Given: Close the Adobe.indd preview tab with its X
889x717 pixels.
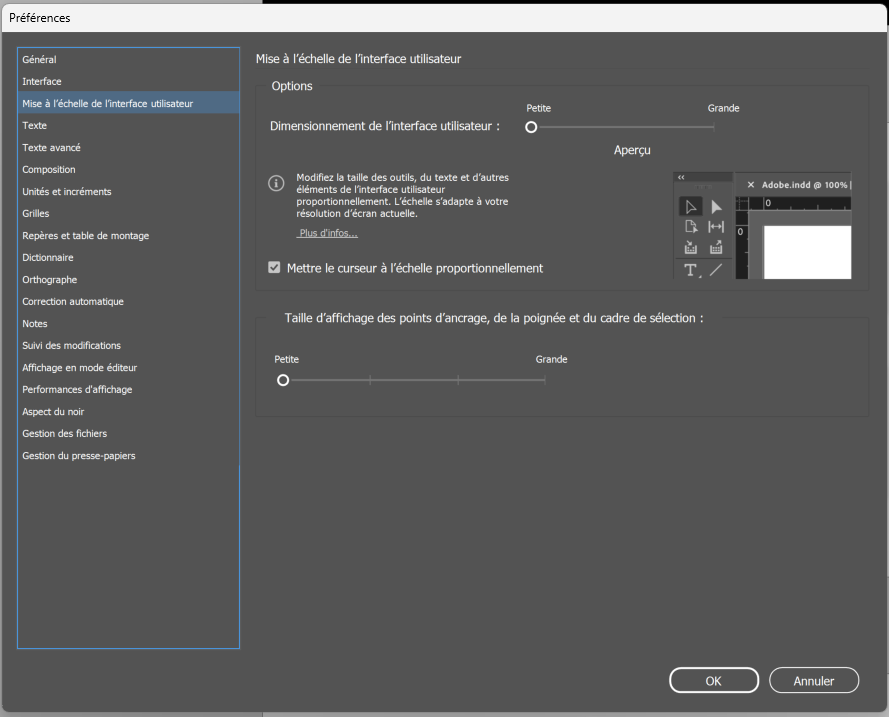Looking at the screenshot, I should pos(751,185).
